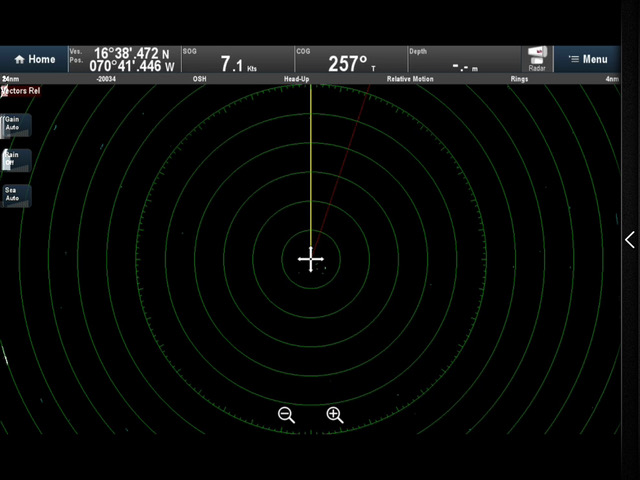Click the Rings status label
This screenshot has width=640, height=480.
pos(519,79)
